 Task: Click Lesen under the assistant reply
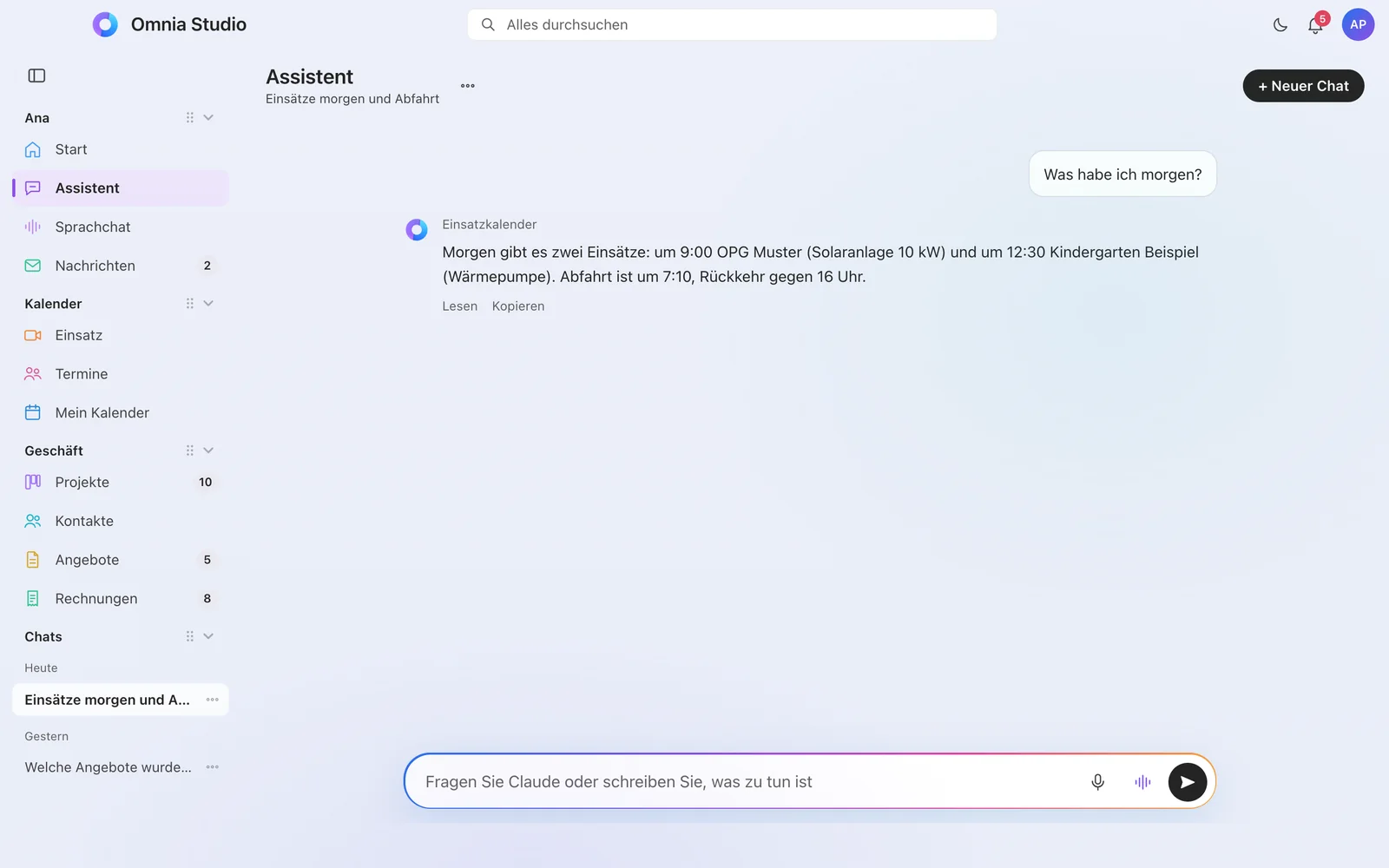point(459,306)
